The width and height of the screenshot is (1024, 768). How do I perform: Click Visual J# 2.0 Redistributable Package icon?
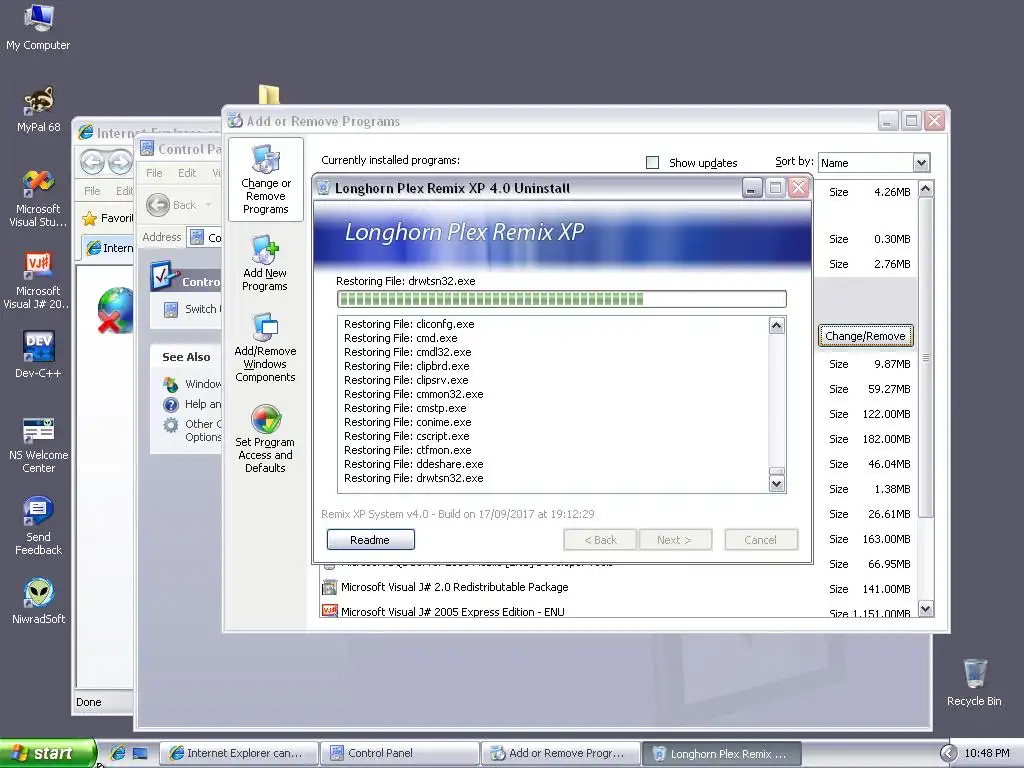click(x=330, y=586)
